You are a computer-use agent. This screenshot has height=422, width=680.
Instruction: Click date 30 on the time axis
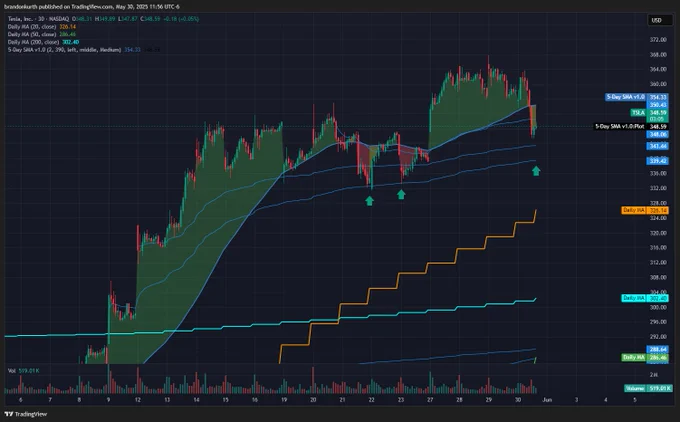tap(518, 400)
